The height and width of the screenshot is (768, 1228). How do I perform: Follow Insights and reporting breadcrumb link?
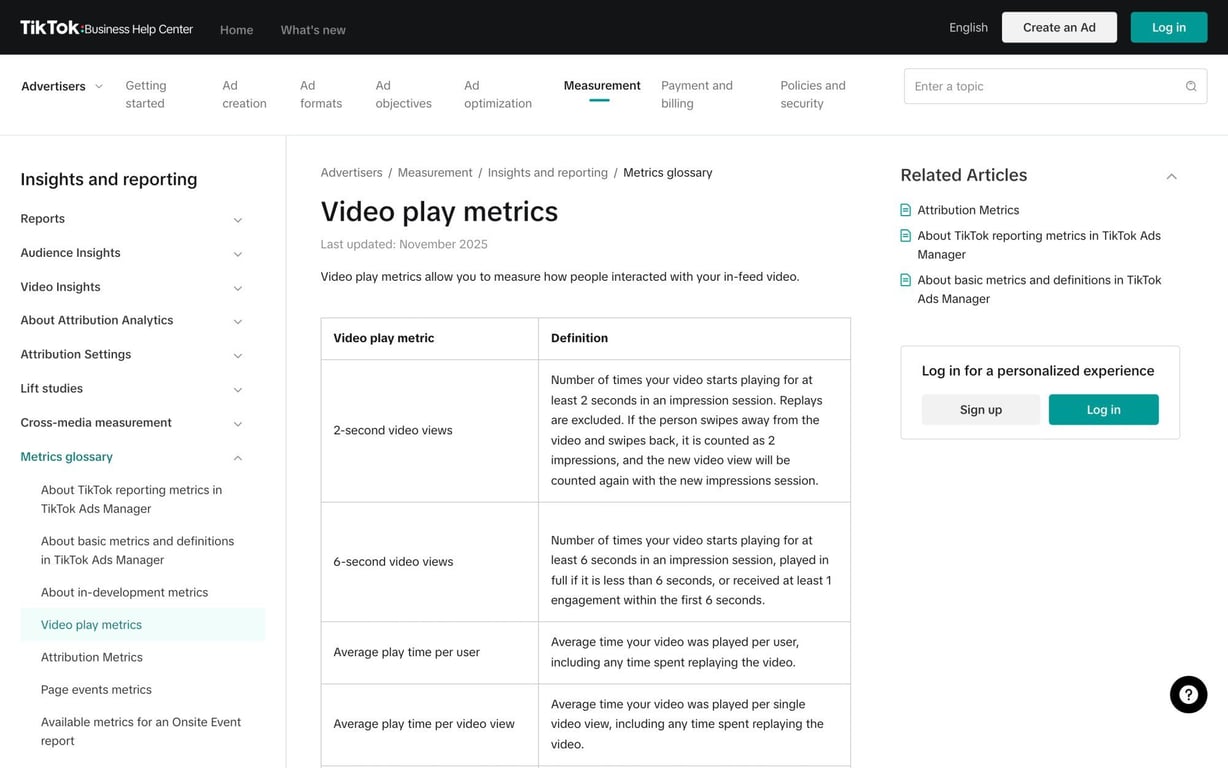[548, 173]
